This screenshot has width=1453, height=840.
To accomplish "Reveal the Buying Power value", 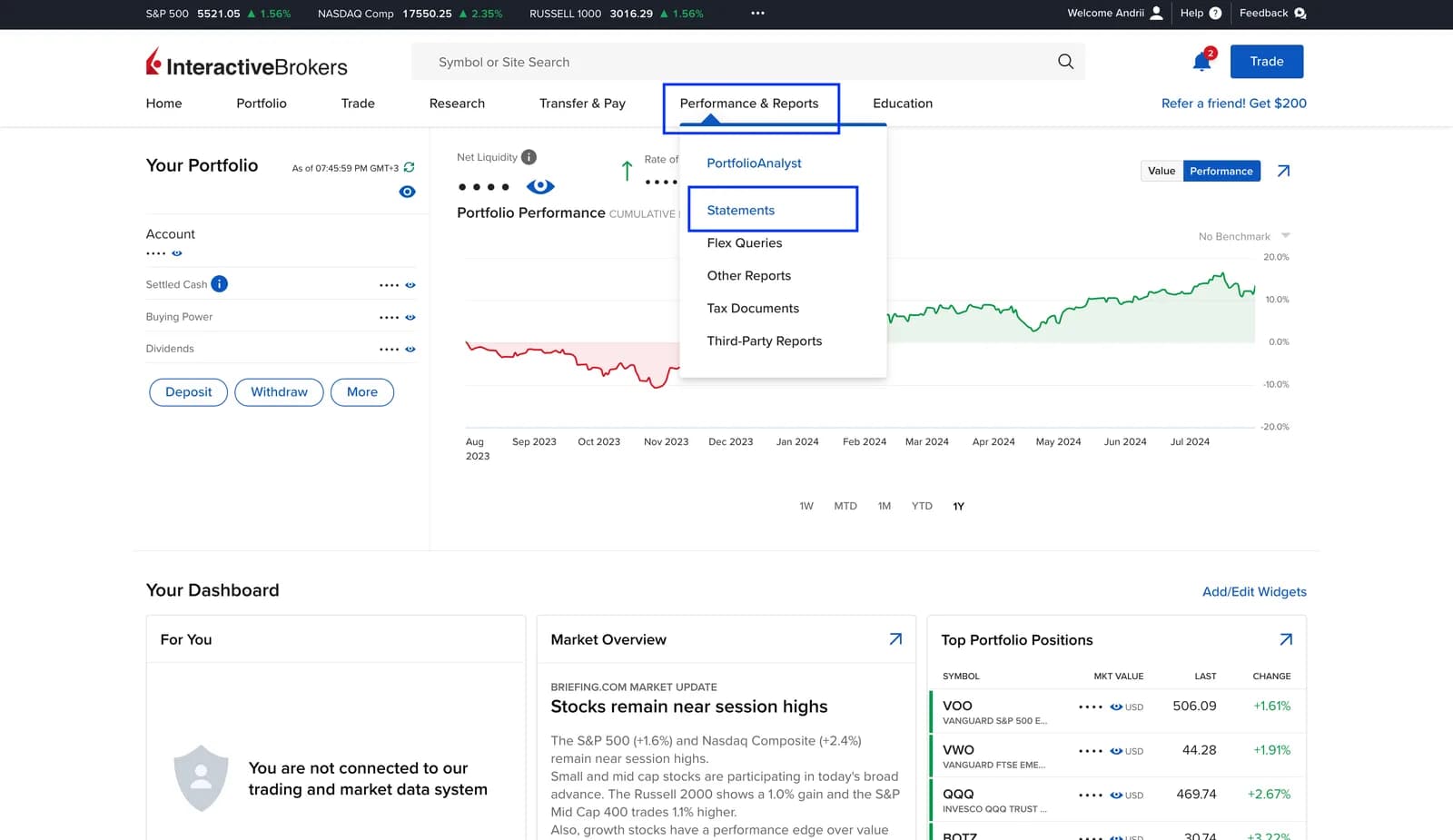I will click(x=410, y=317).
